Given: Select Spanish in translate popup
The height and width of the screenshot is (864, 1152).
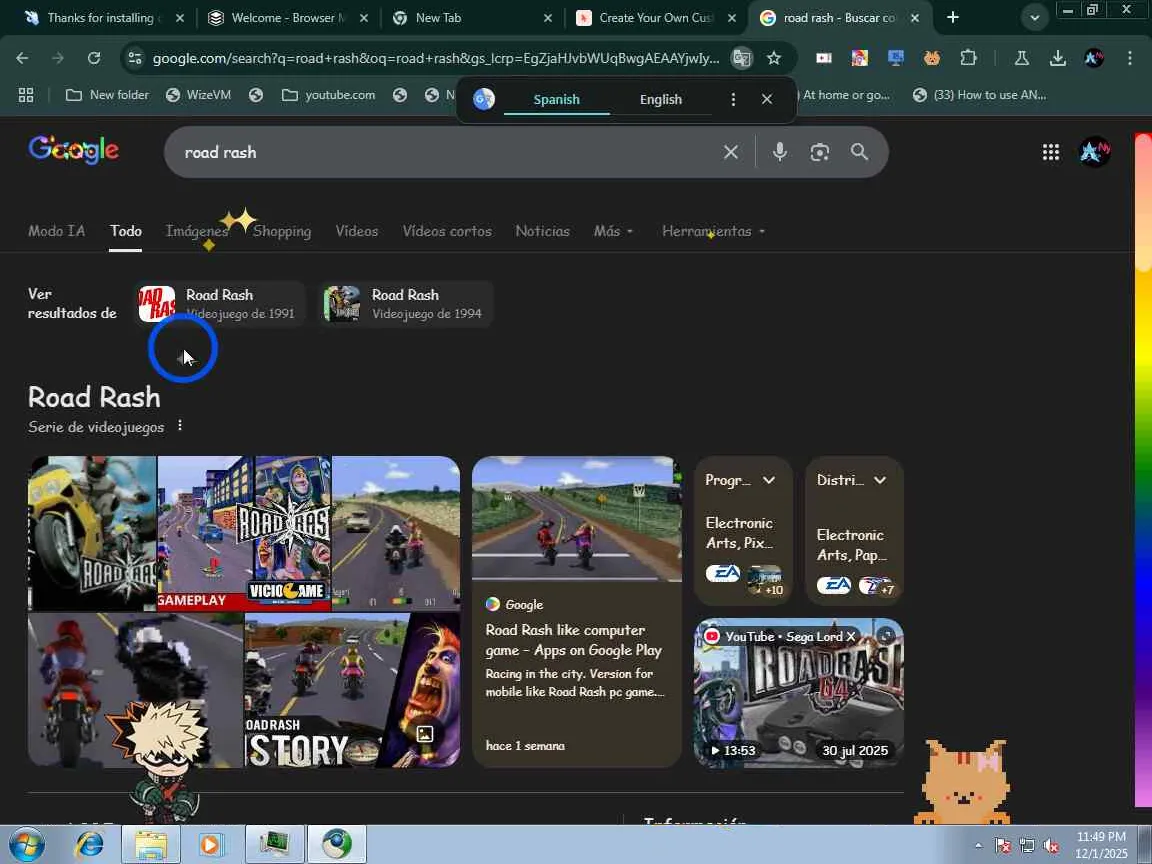Looking at the screenshot, I should pyautogui.click(x=556, y=99).
